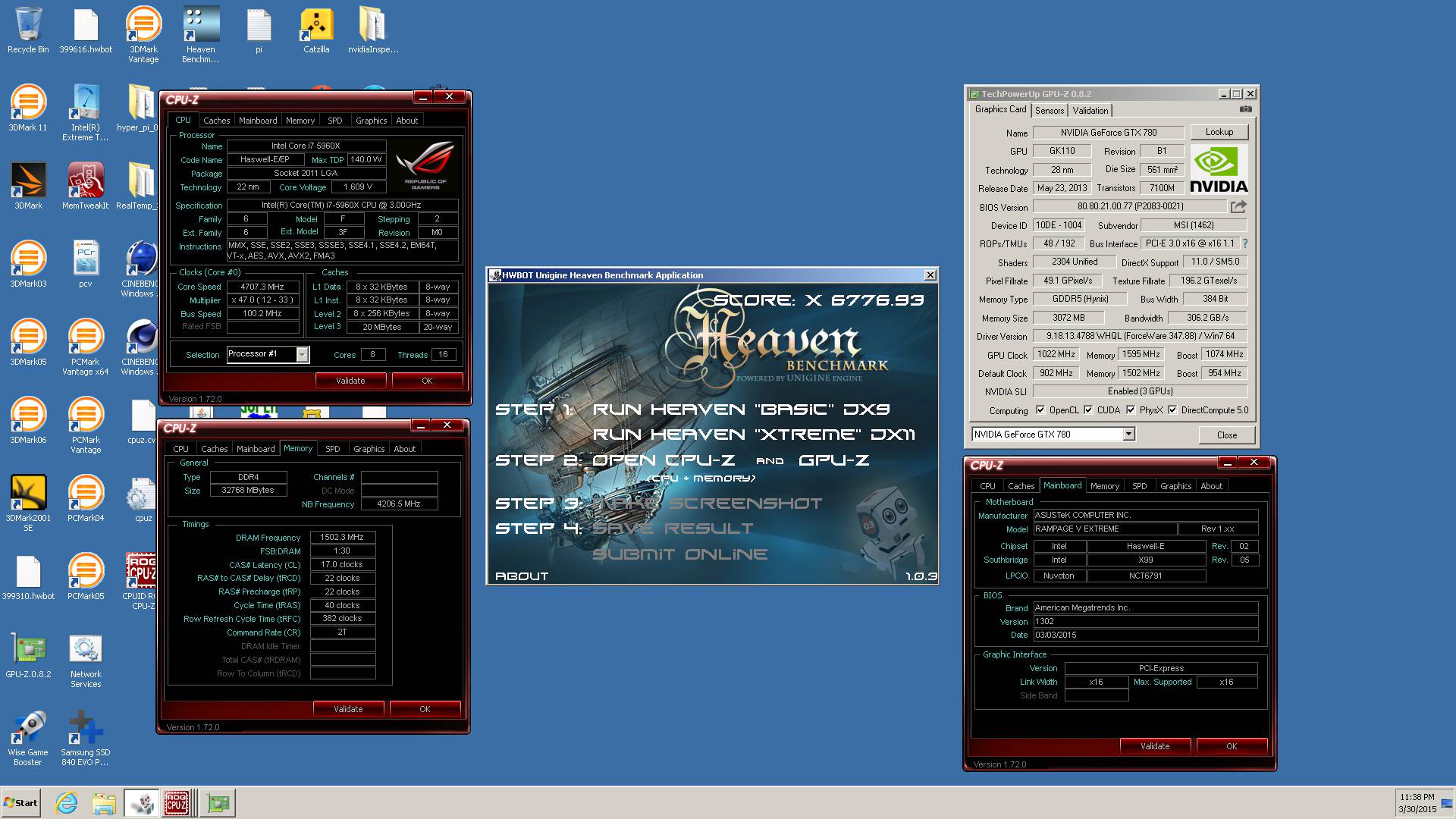Launch 3DMark03 shortcut
The width and height of the screenshot is (1456, 819).
click(x=28, y=265)
